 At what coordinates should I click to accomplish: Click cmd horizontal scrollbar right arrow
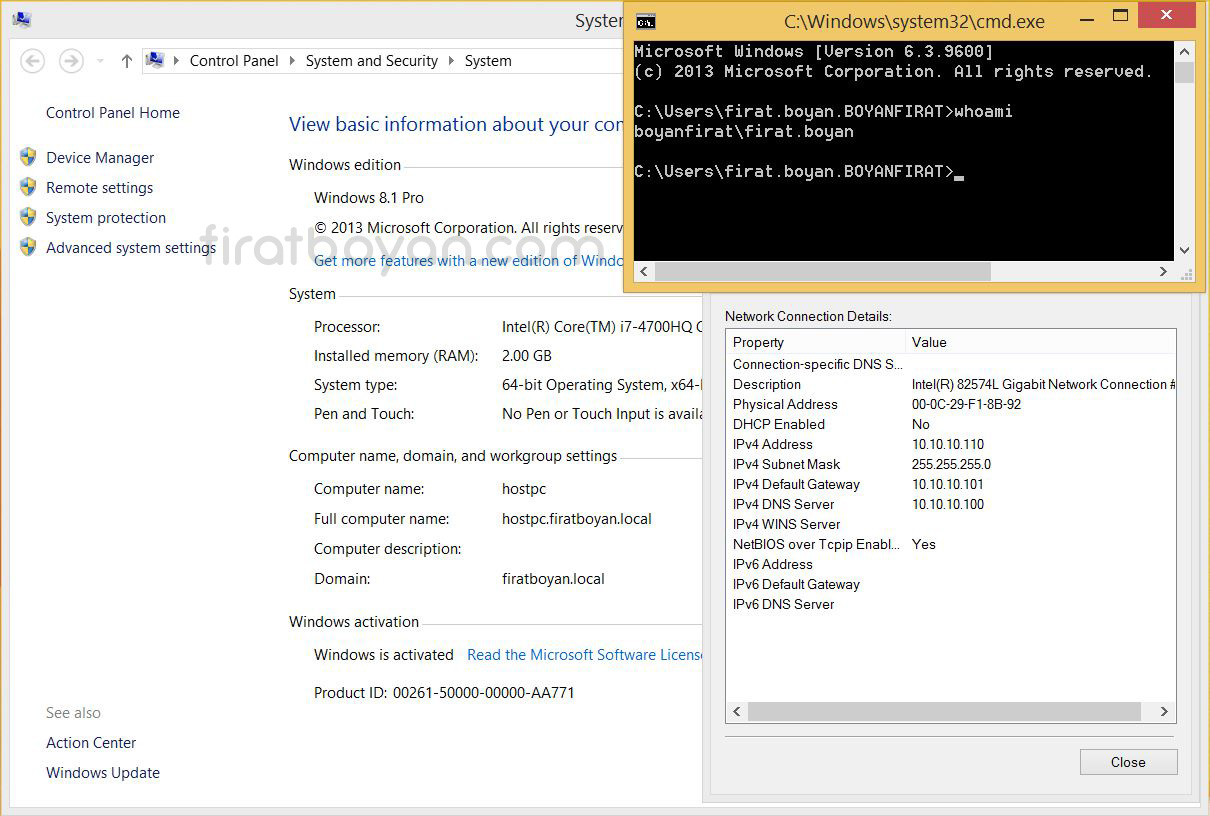[x=1164, y=271]
